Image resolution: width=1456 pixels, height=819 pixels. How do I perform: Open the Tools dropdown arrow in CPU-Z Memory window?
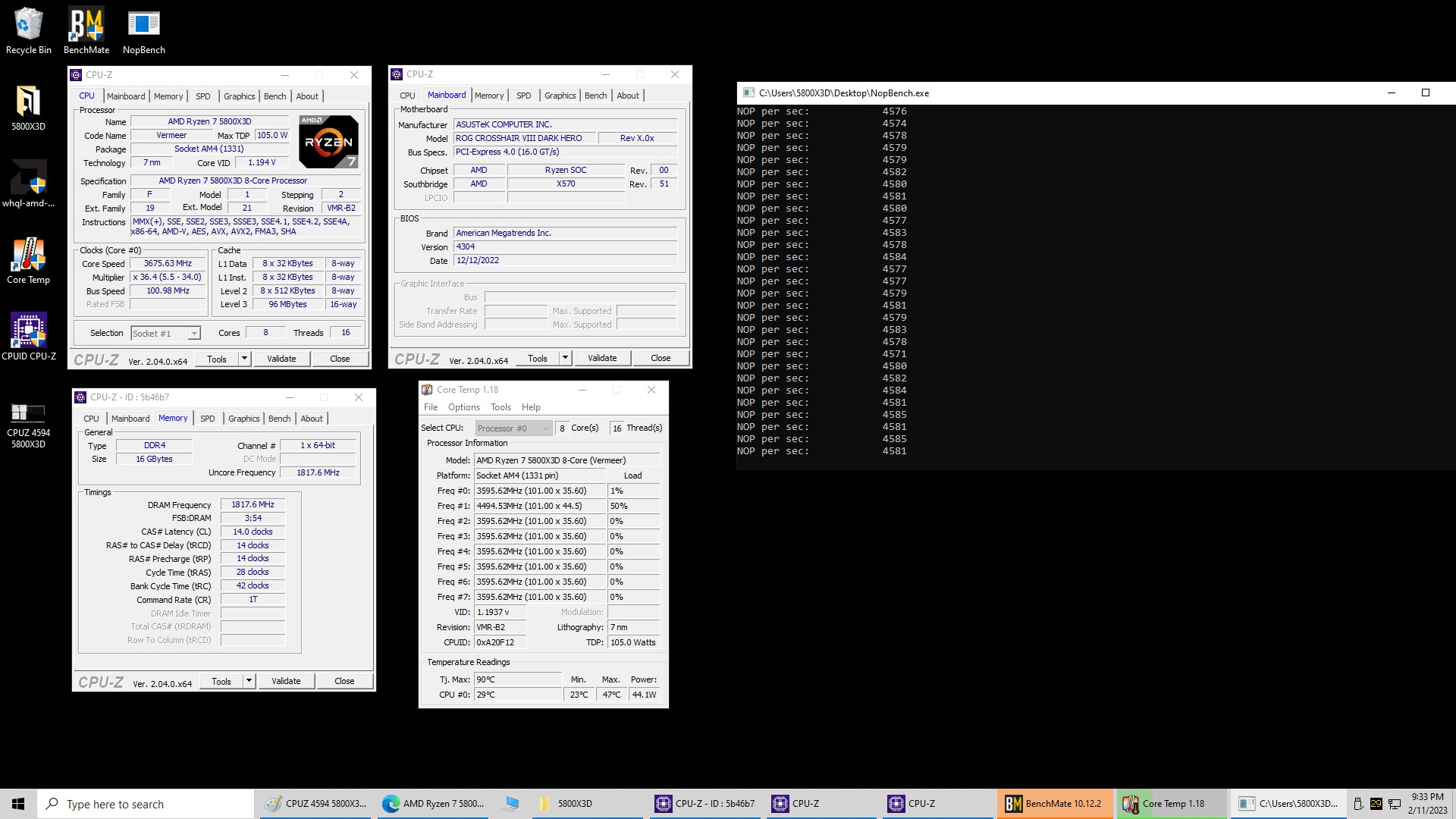(249, 681)
